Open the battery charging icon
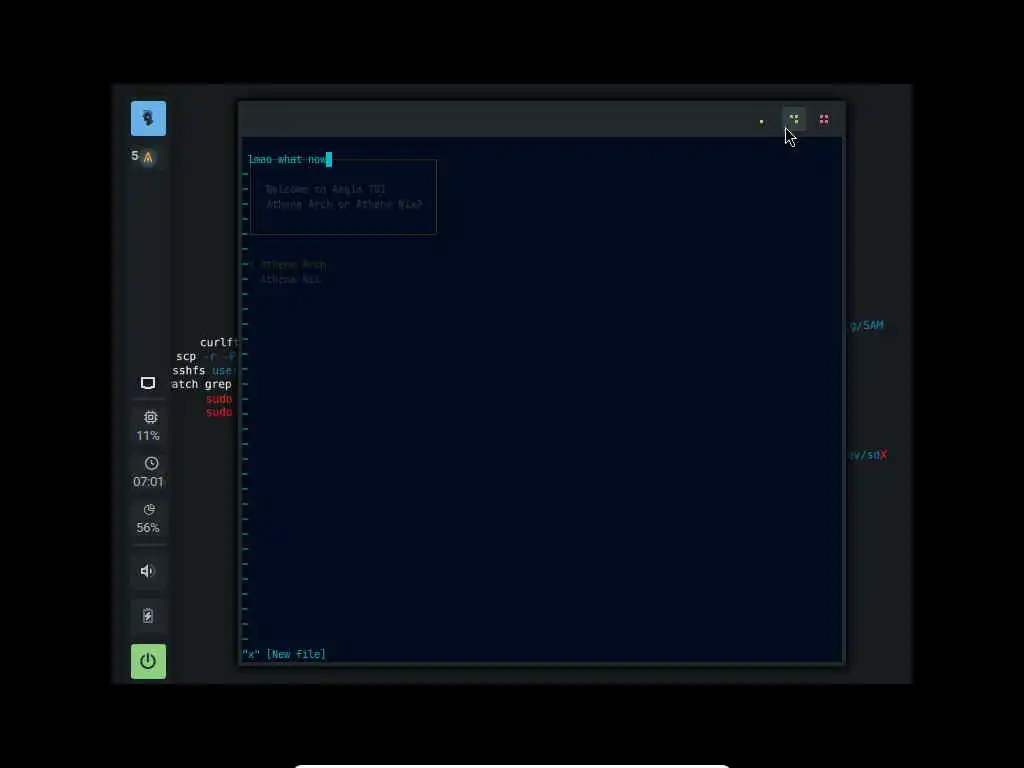Screen dimensions: 1024x768 [148, 616]
